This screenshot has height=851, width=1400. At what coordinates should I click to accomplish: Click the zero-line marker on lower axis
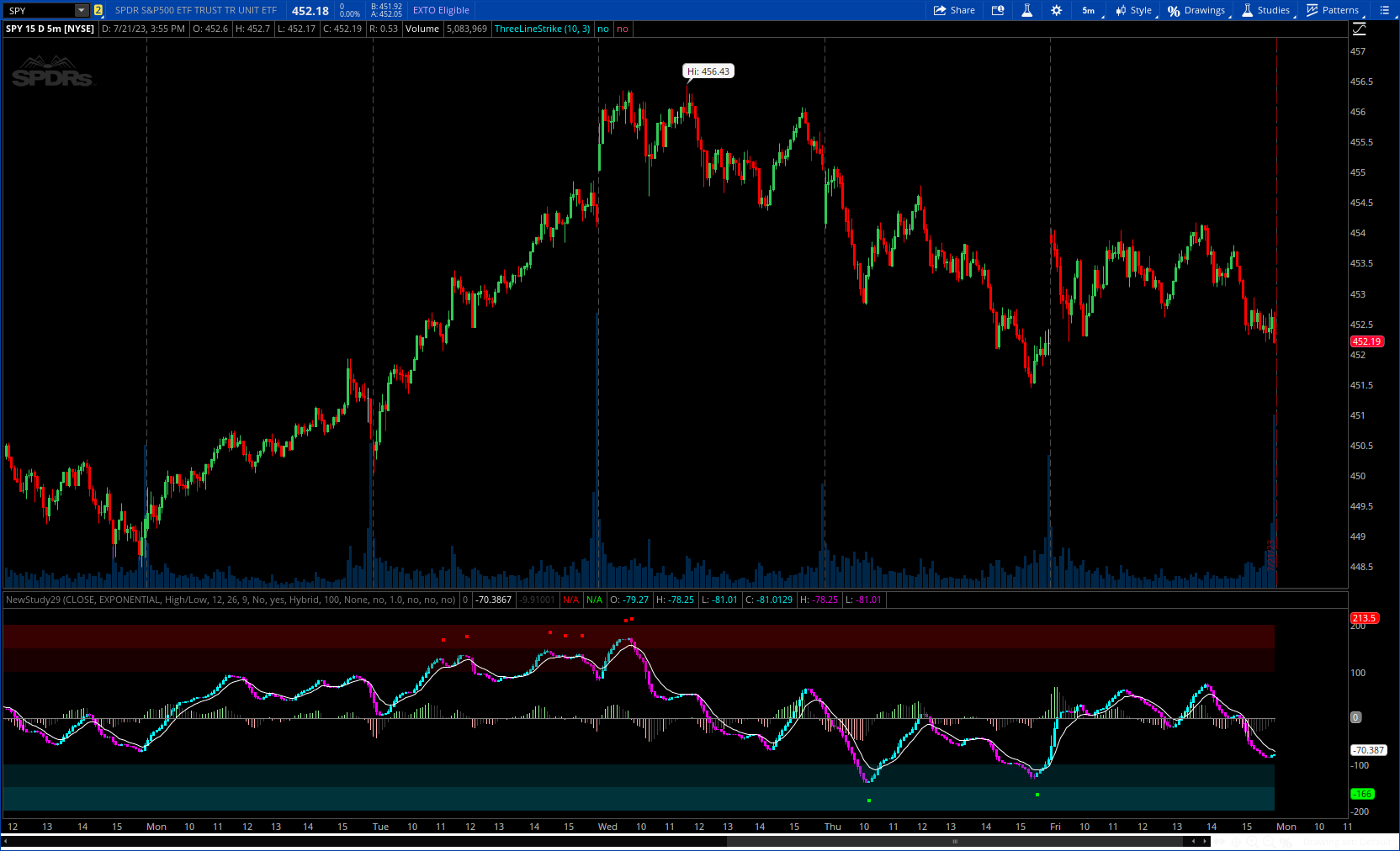[1355, 717]
